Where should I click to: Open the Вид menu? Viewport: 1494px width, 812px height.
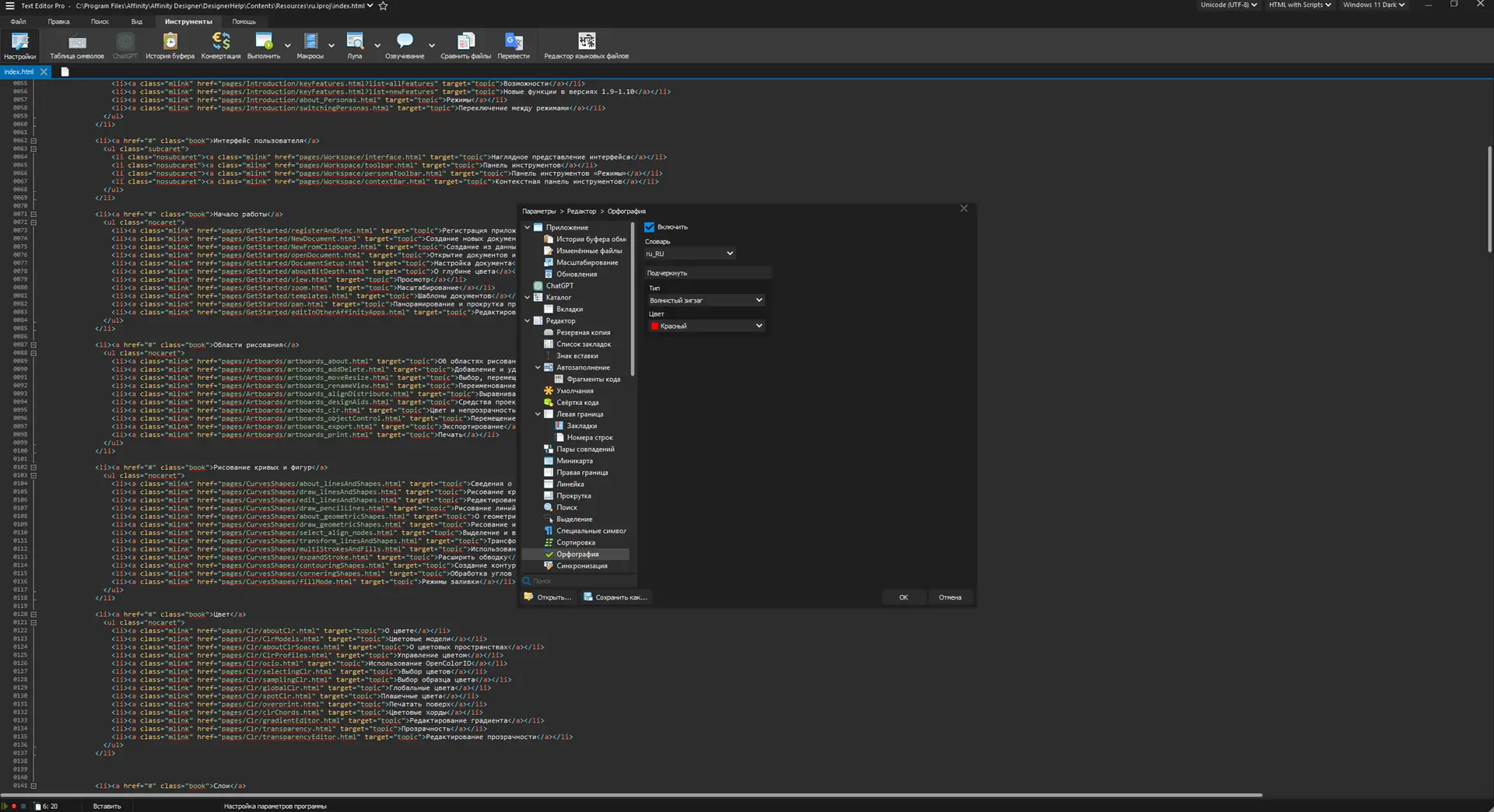click(x=137, y=22)
